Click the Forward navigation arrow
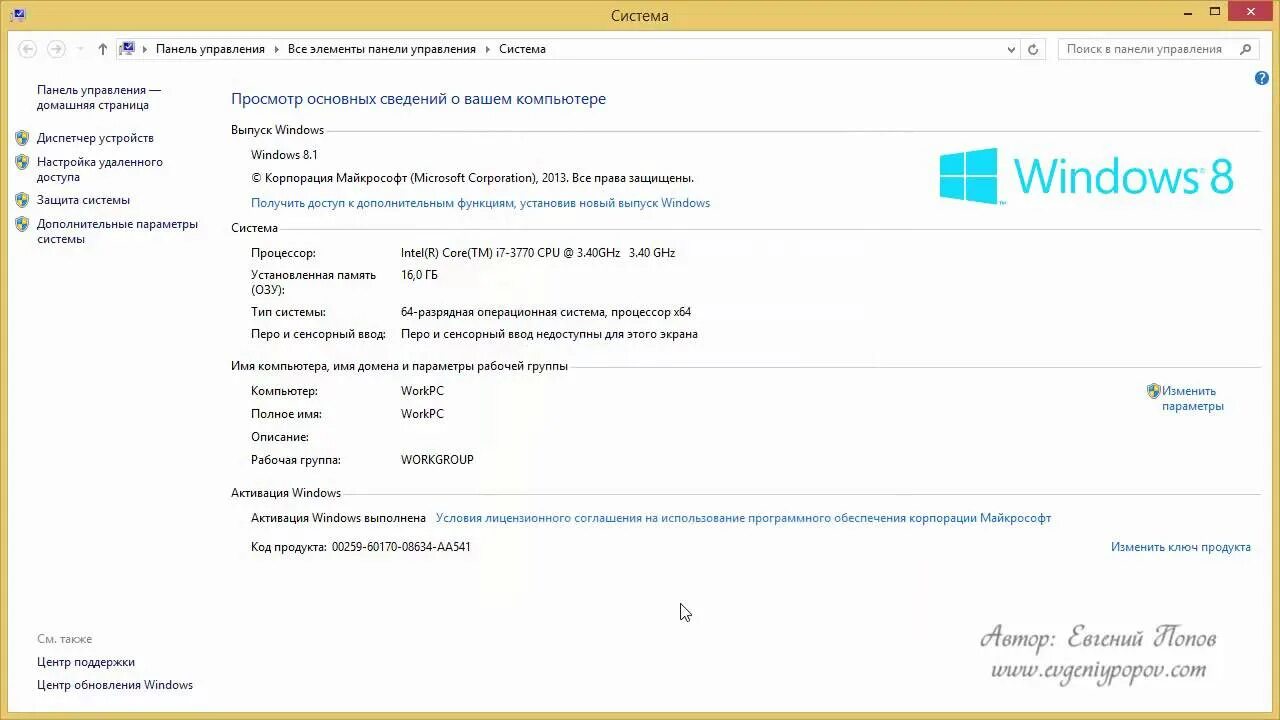 [56, 49]
